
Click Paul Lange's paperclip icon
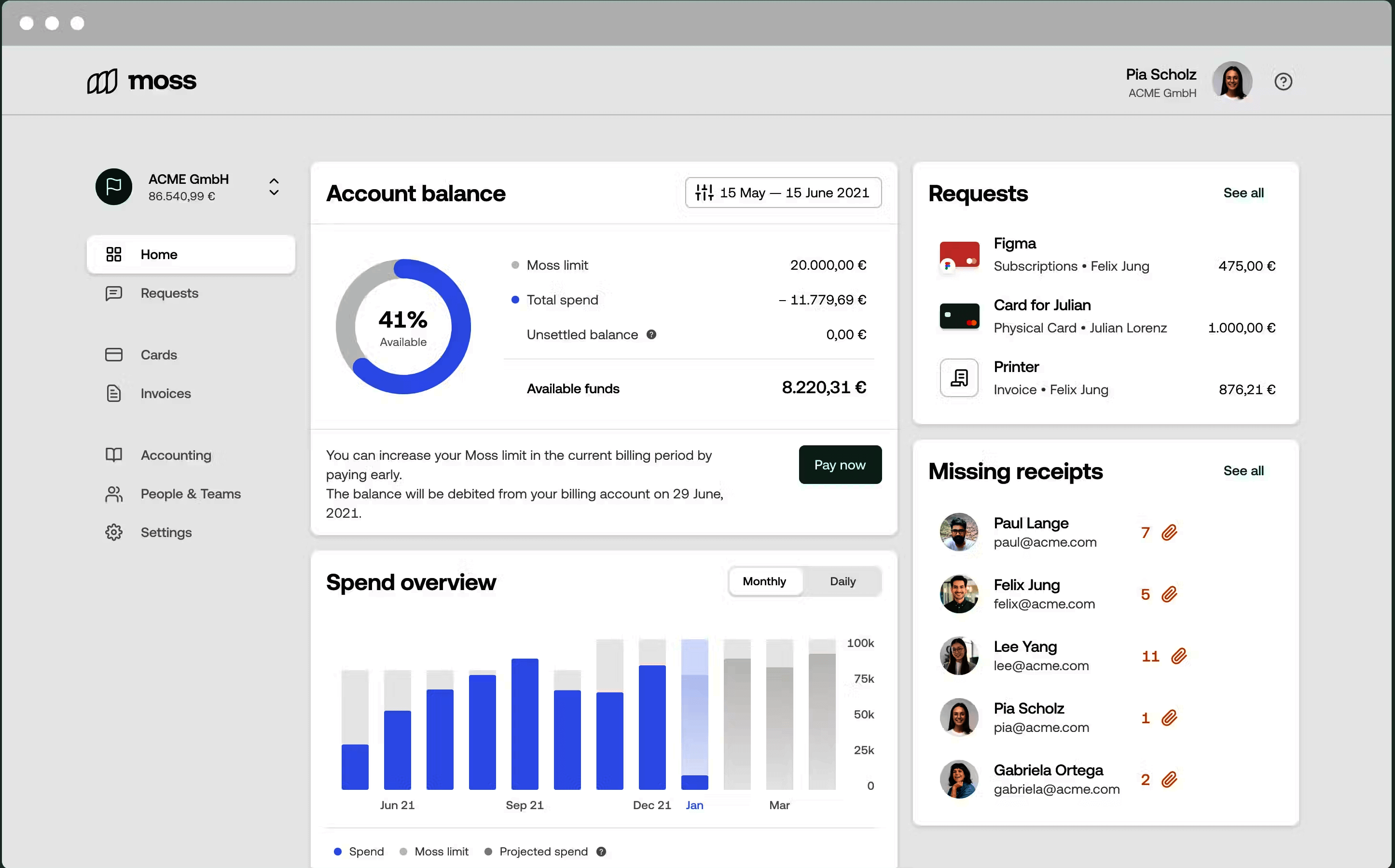[1169, 533]
